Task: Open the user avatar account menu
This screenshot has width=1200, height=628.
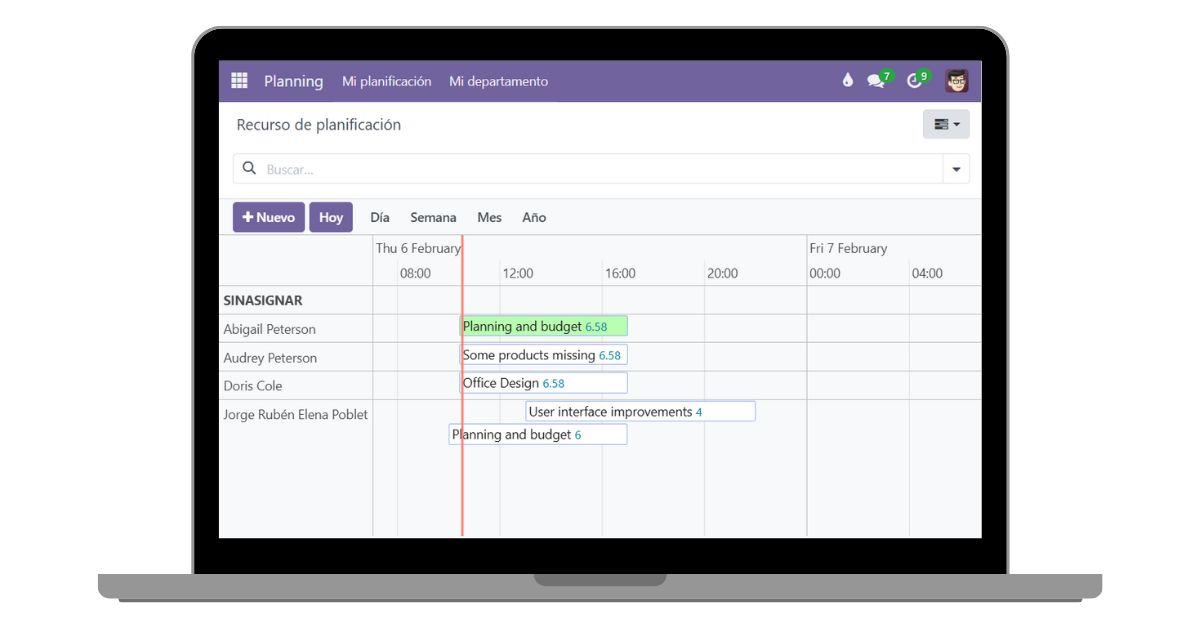Action: [x=957, y=80]
